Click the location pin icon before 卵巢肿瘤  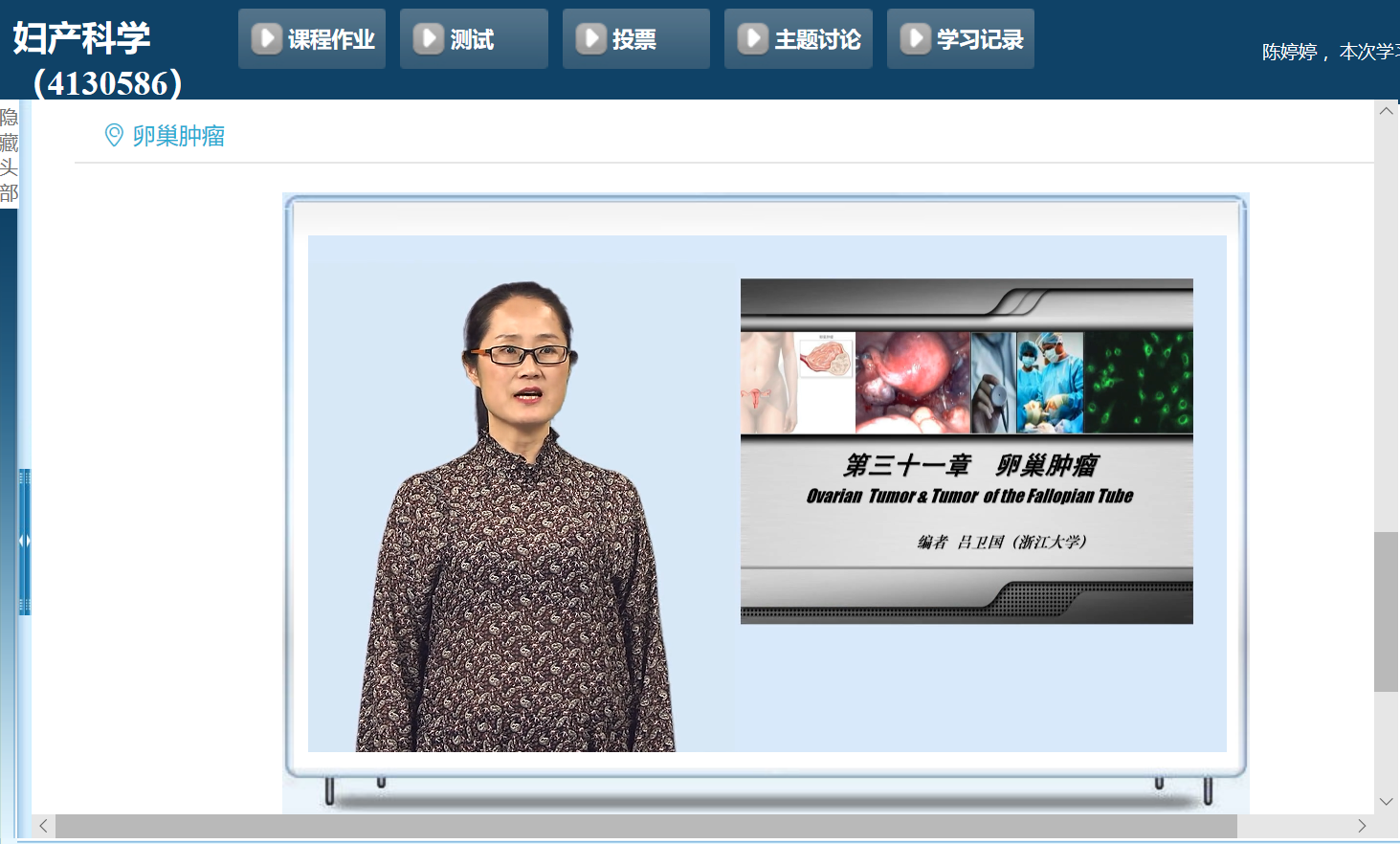(114, 136)
